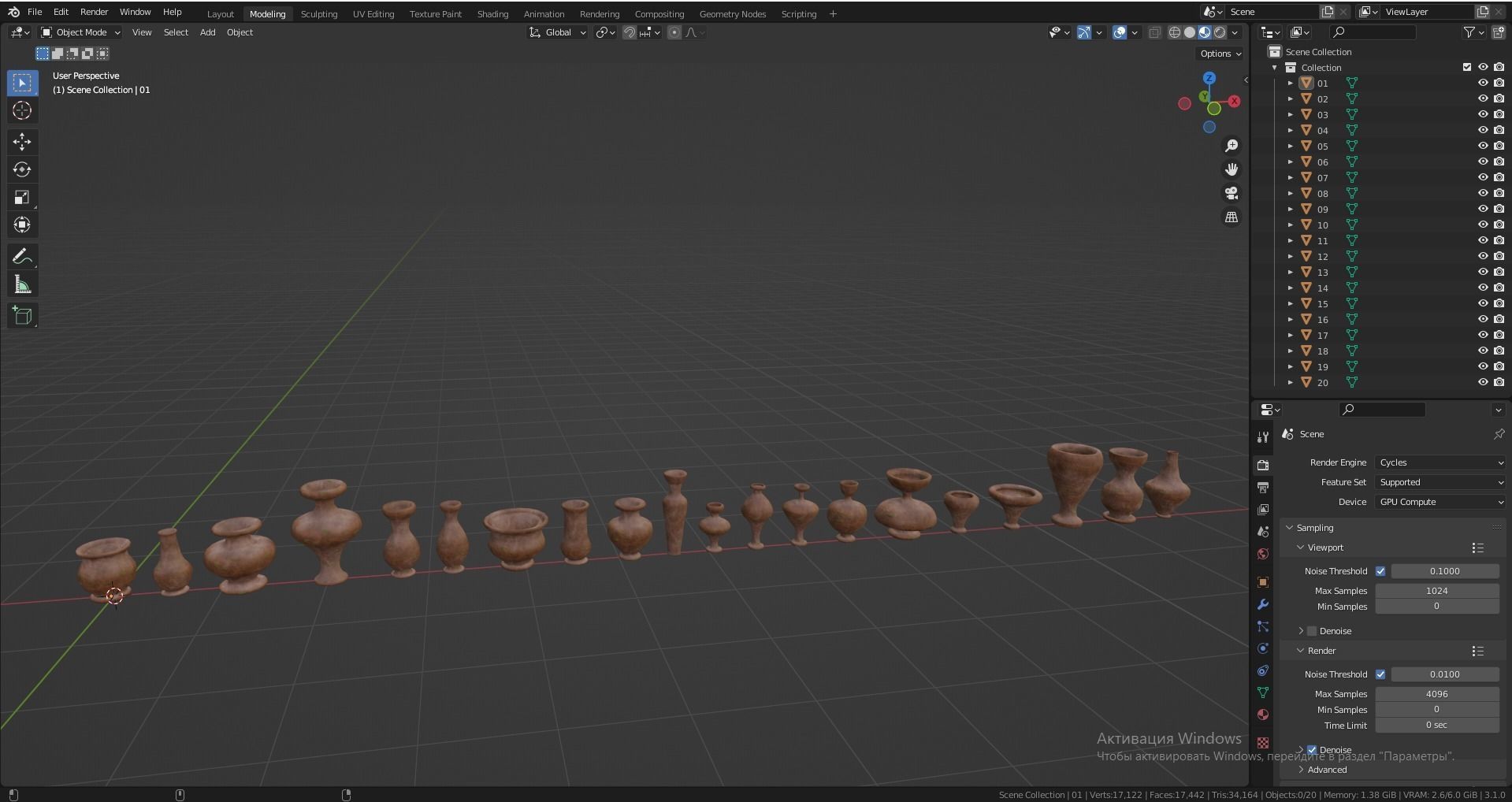Select the Measure tool
1512x802 pixels.
[22, 284]
